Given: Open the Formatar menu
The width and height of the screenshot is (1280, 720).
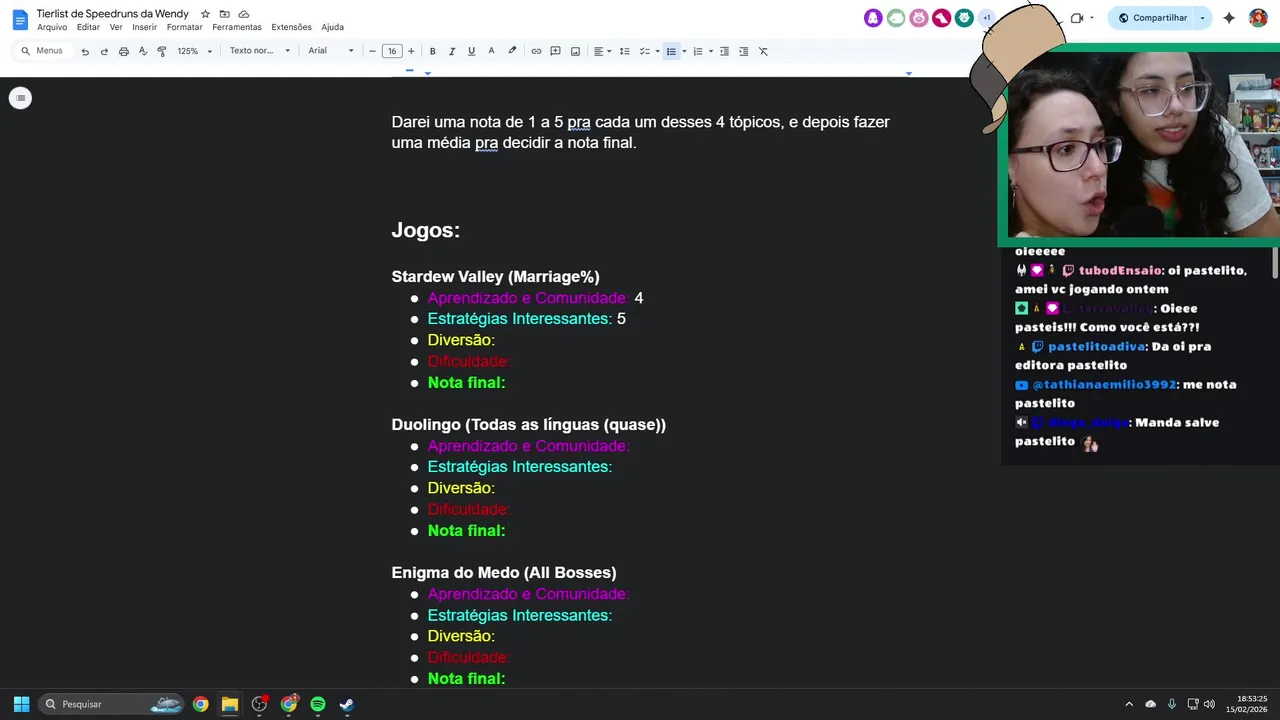Looking at the screenshot, I should [x=184, y=27].
